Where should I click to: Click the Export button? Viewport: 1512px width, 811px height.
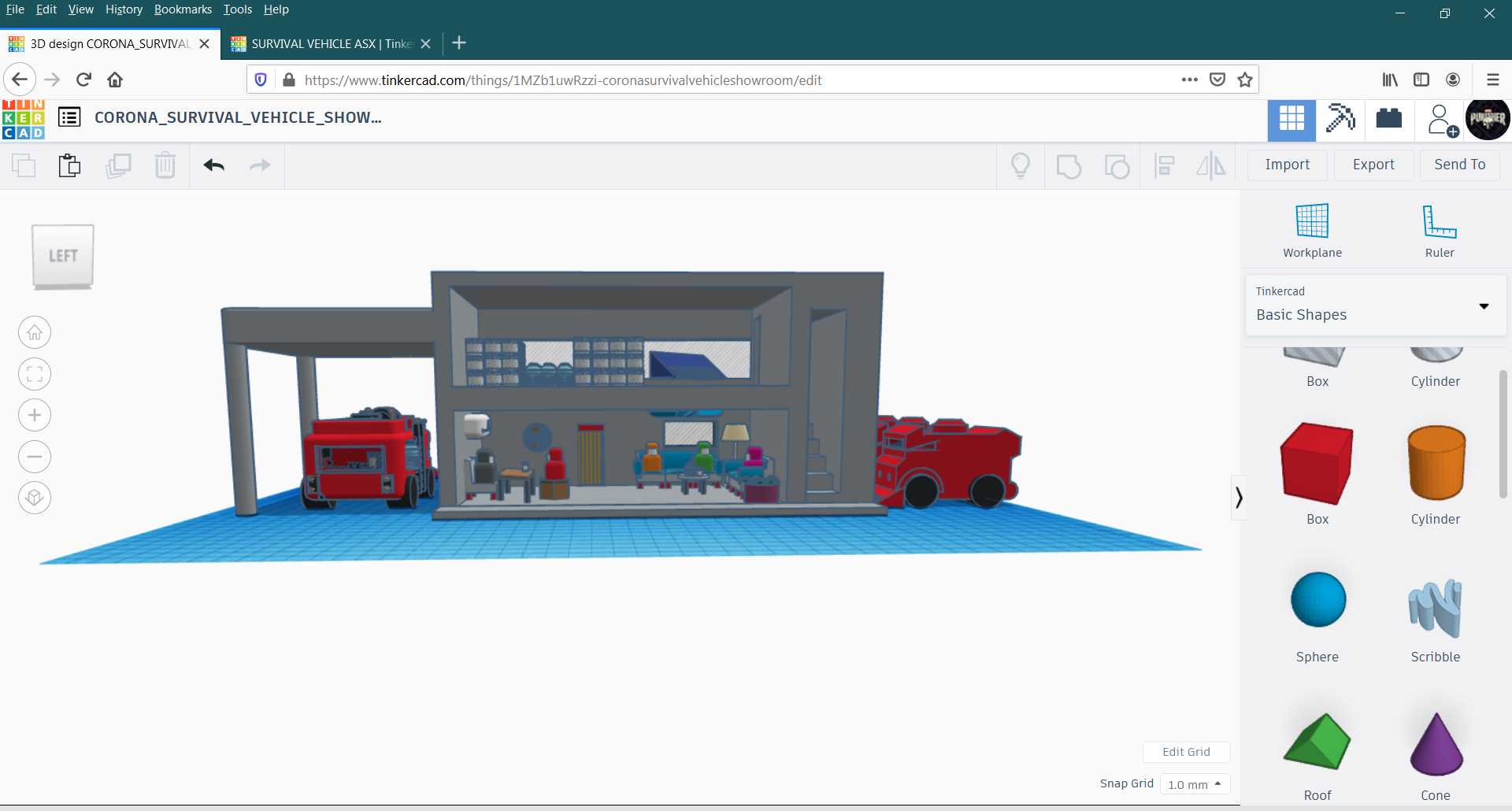coord(1373,165)
